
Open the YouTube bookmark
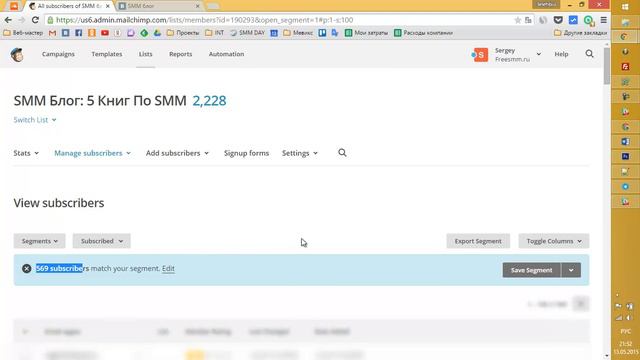(x=105, y=33)
